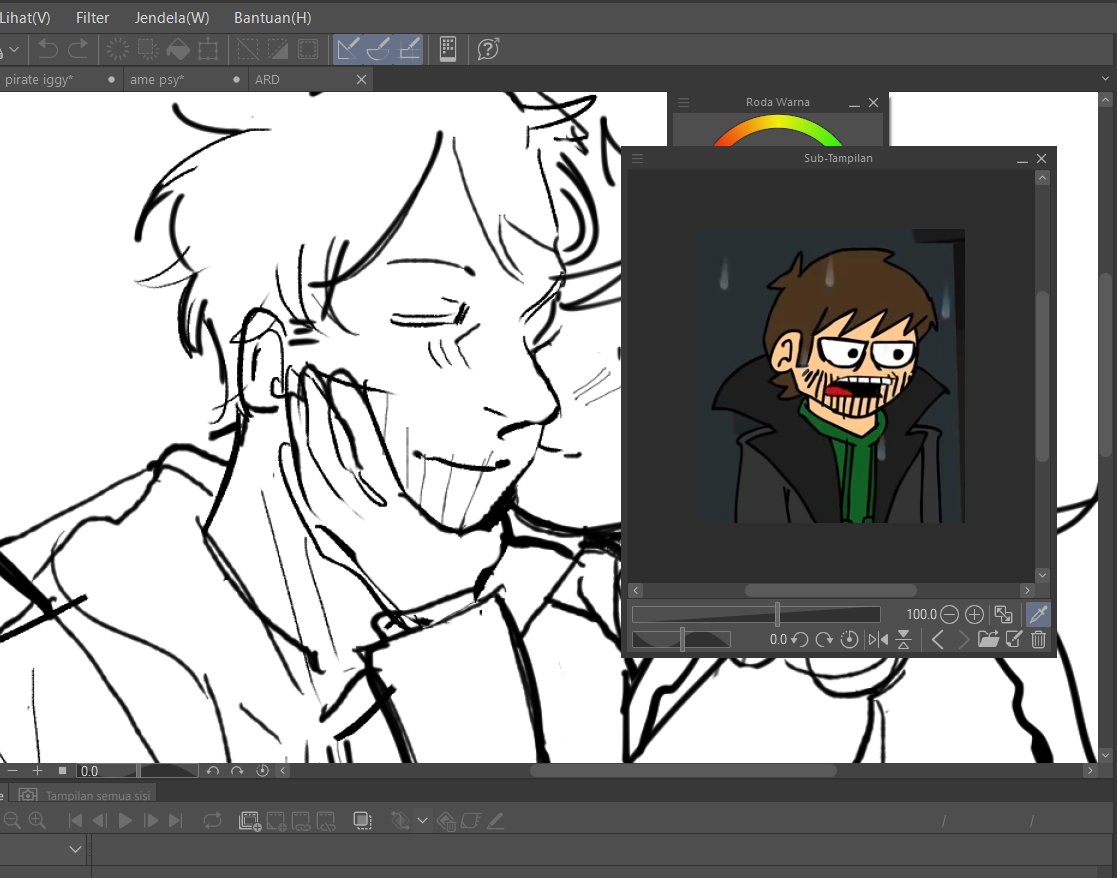Click the Scale/Rotate transform icon in the command bar

[208, 49]
